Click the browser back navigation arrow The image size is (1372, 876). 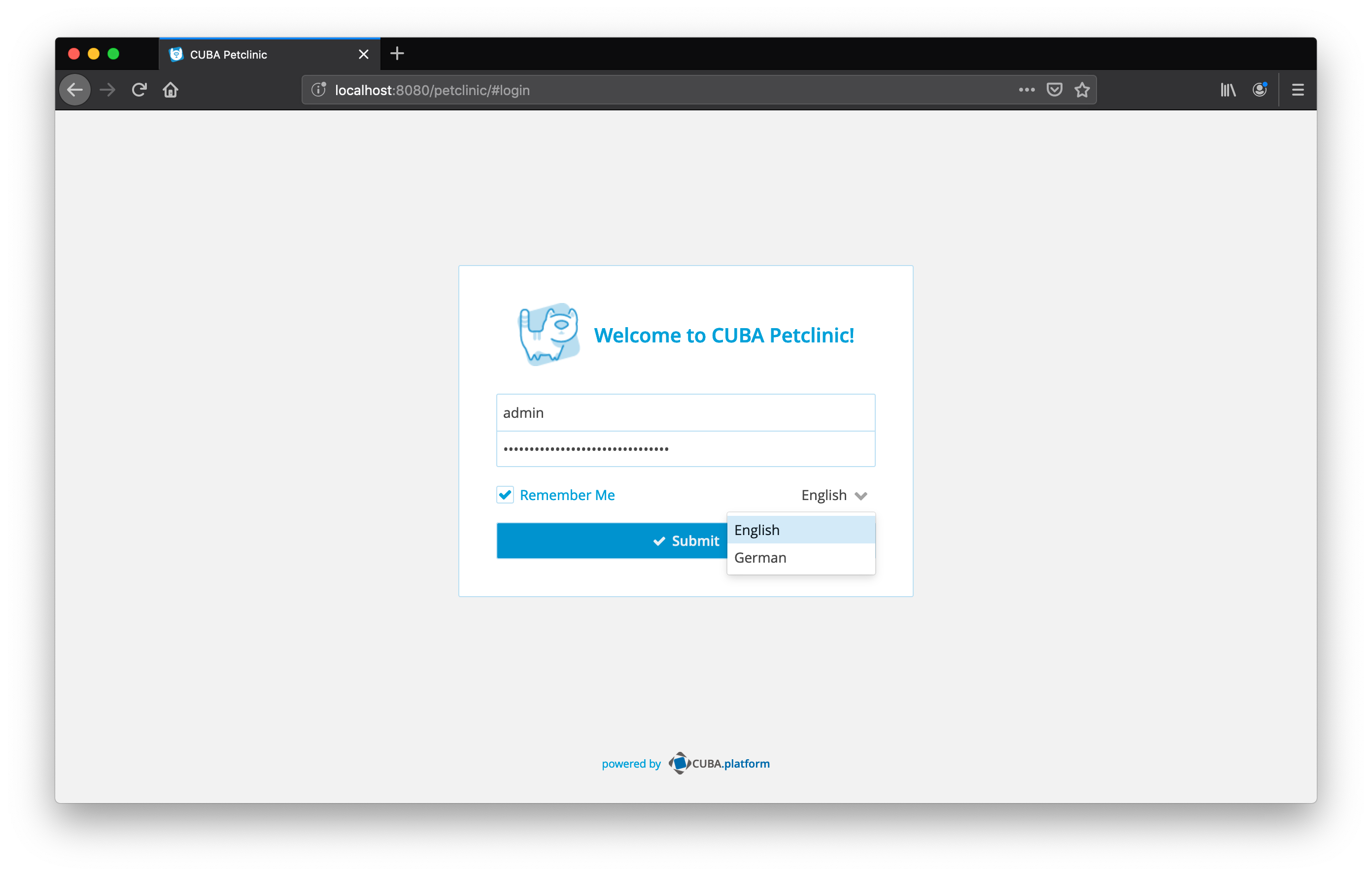74,89
